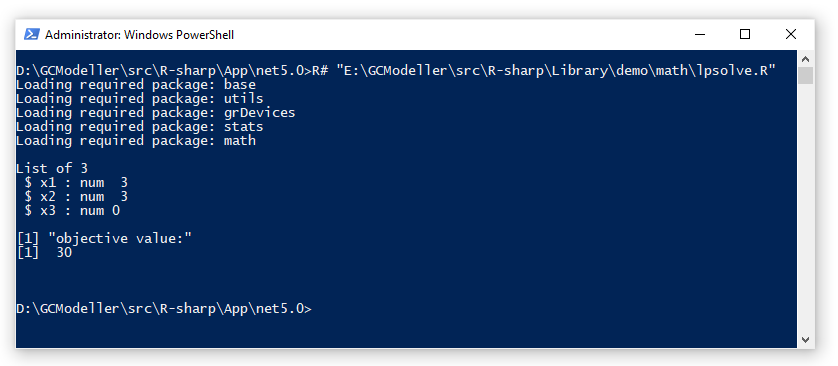Close the Windows PowerShell window
The height and width of the screenshot is (366, 838).
coord(791,34)
